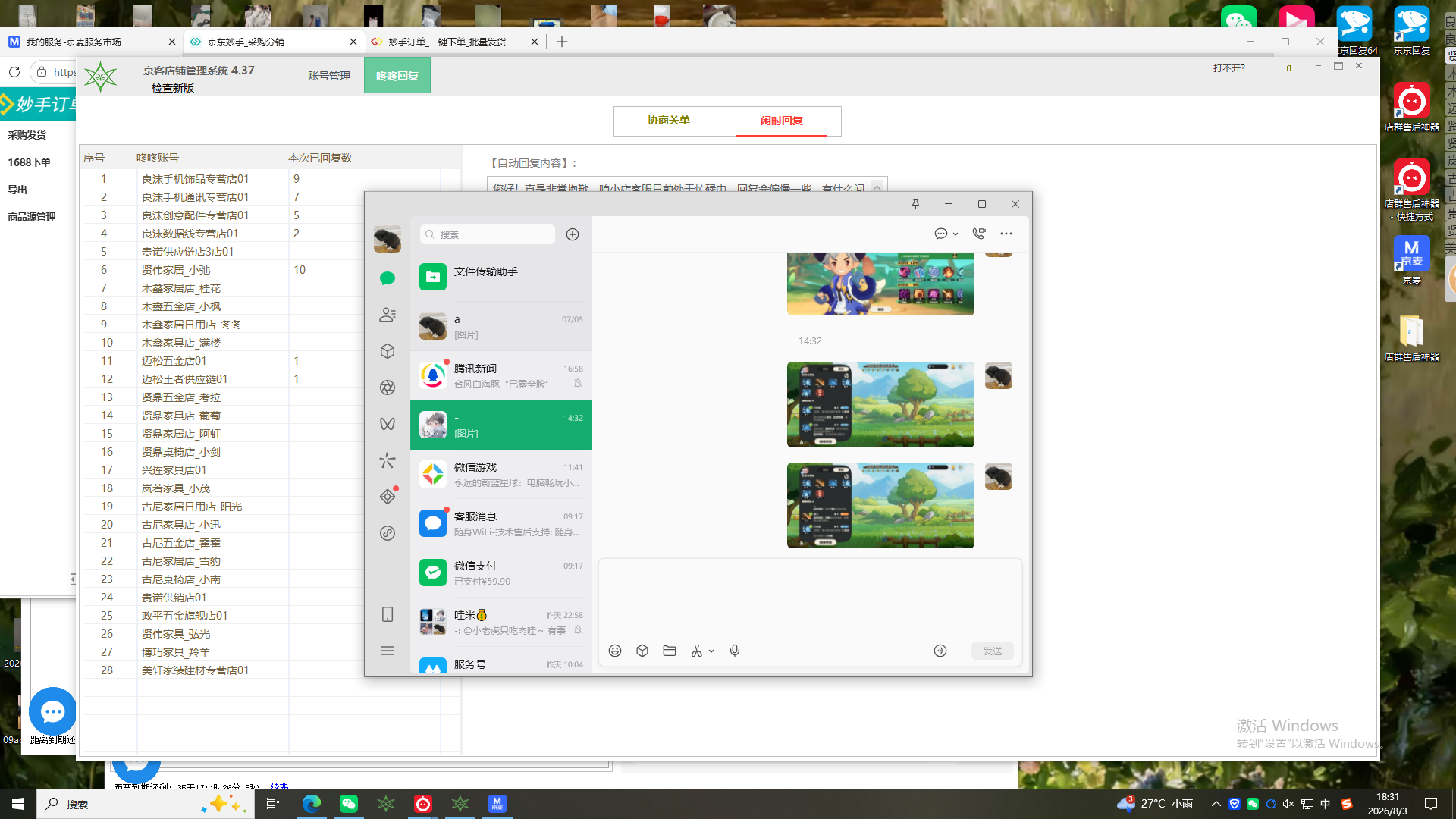Show hidden tray icons chevron
This screenshot has width=1456, height=819.
coord(1216,804)
